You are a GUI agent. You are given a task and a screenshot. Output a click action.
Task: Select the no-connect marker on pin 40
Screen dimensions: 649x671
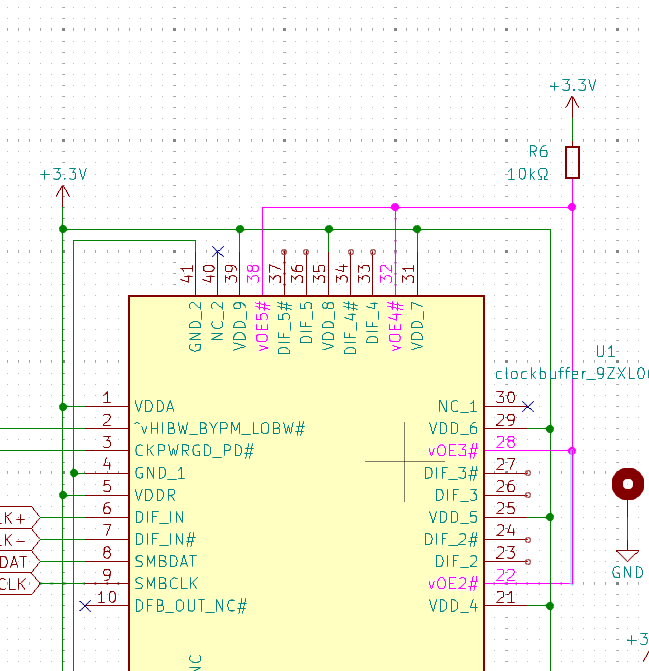218,251
